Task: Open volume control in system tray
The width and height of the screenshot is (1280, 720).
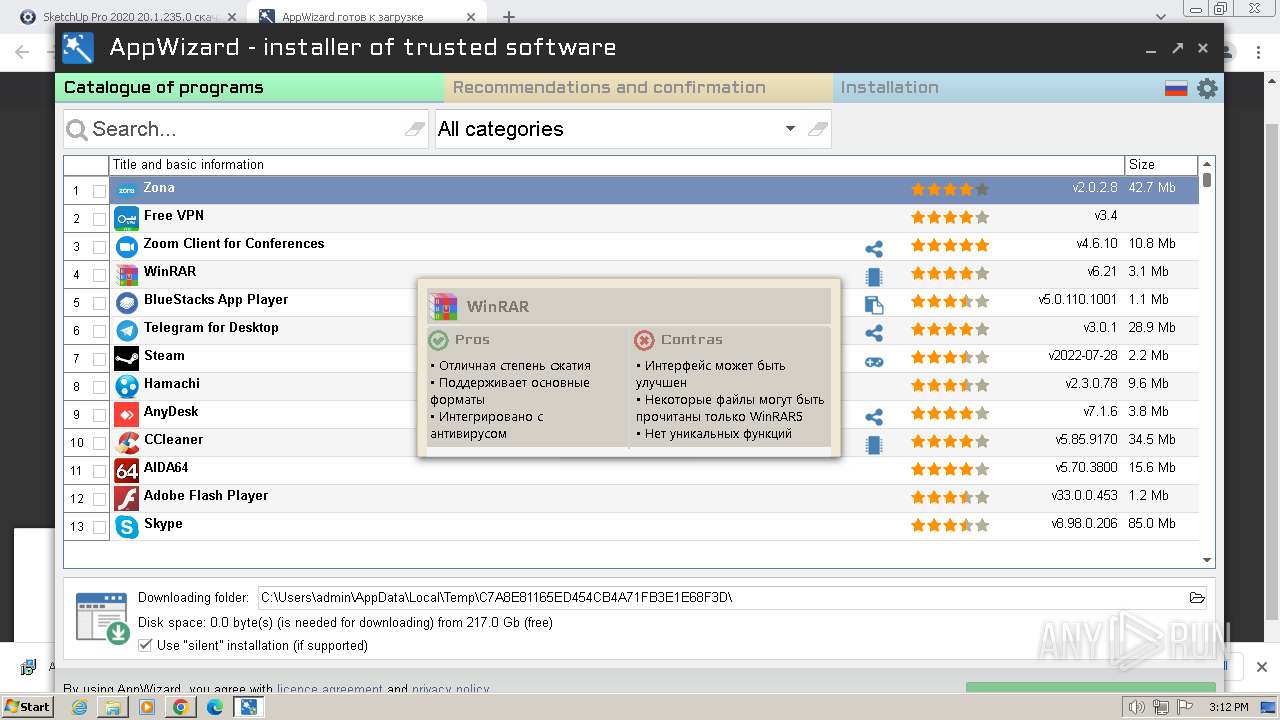Action: pyautogui.click(x=1135, y=707)
